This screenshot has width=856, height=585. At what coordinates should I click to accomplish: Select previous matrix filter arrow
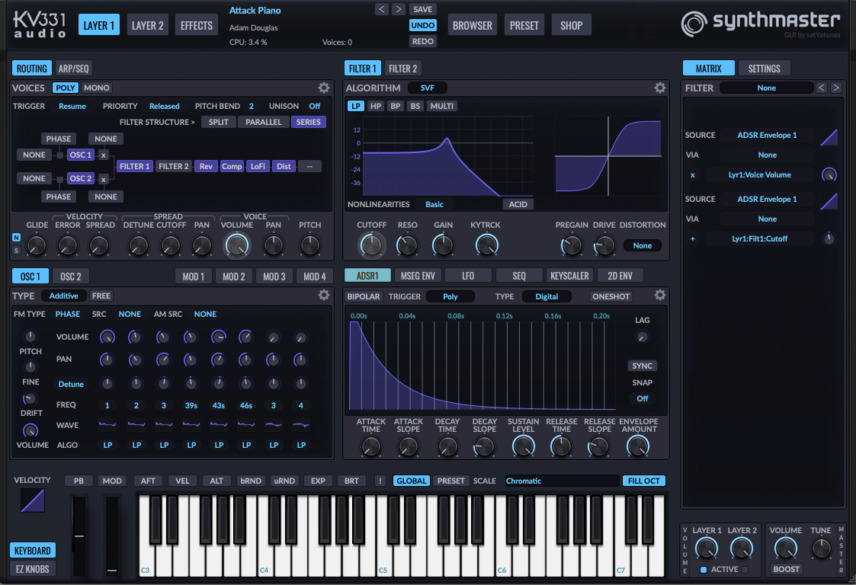tap(822, 88)
